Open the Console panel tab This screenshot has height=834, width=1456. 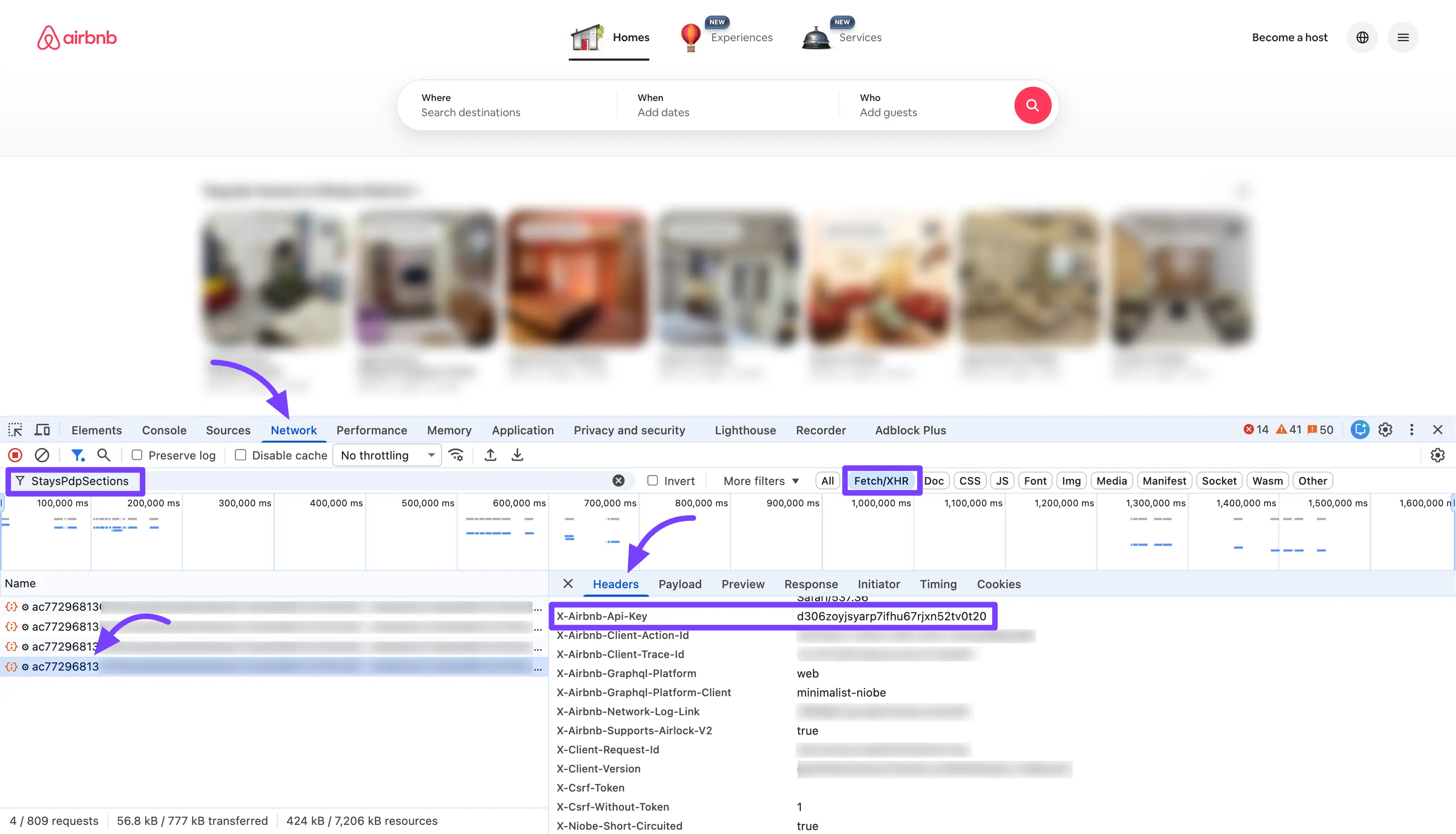[x=164, y=430]
